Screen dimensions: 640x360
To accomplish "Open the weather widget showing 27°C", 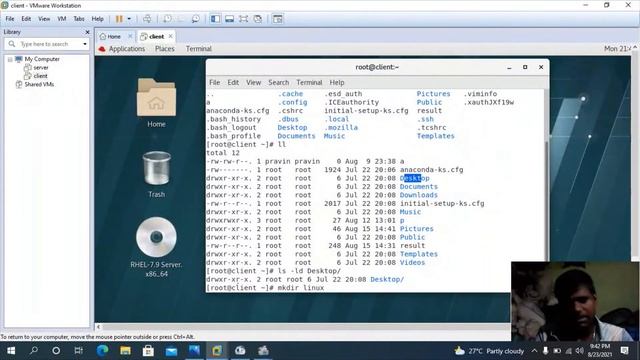I will [x=489, y=351].
